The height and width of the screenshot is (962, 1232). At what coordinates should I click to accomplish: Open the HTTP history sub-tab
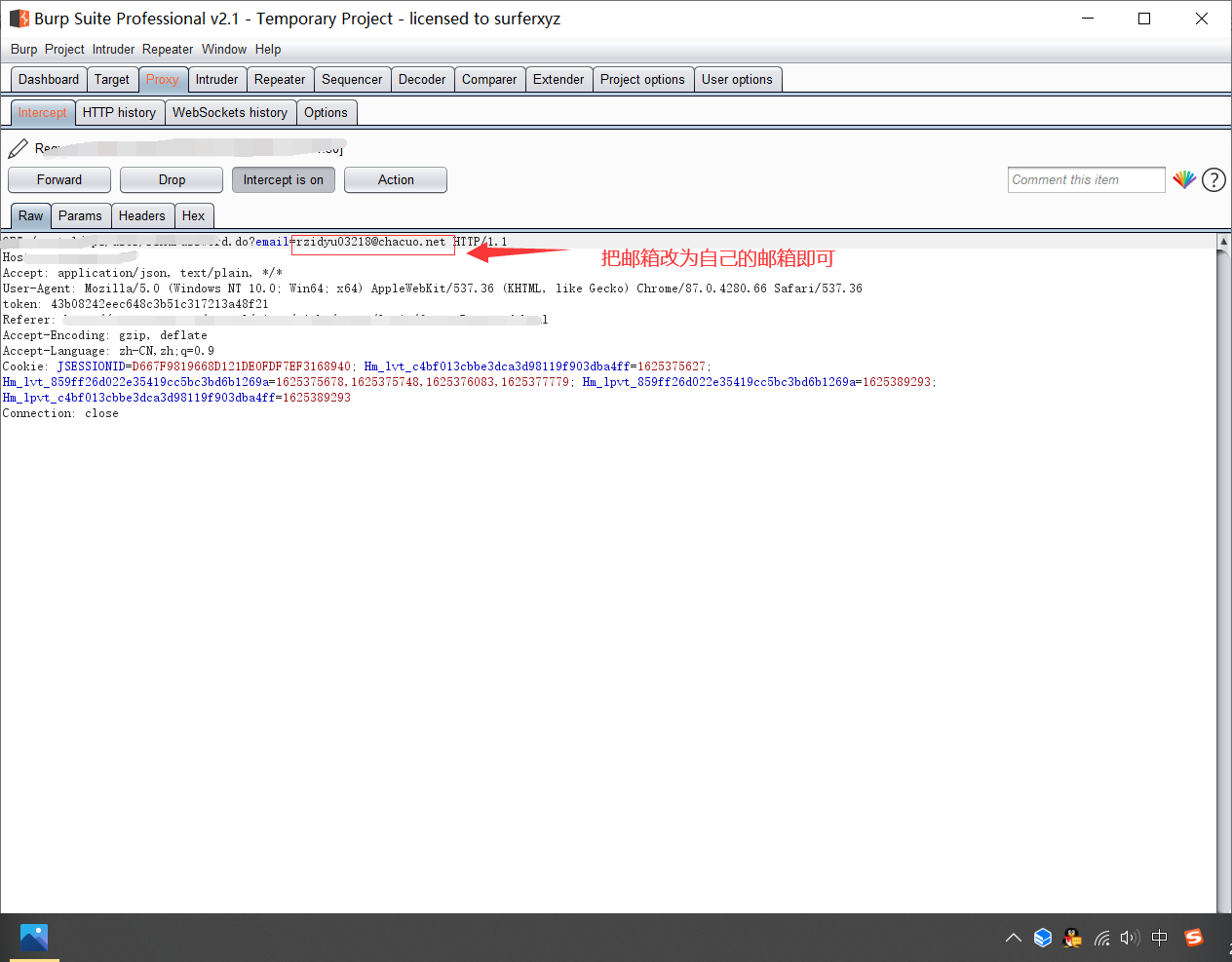point(119,112)
